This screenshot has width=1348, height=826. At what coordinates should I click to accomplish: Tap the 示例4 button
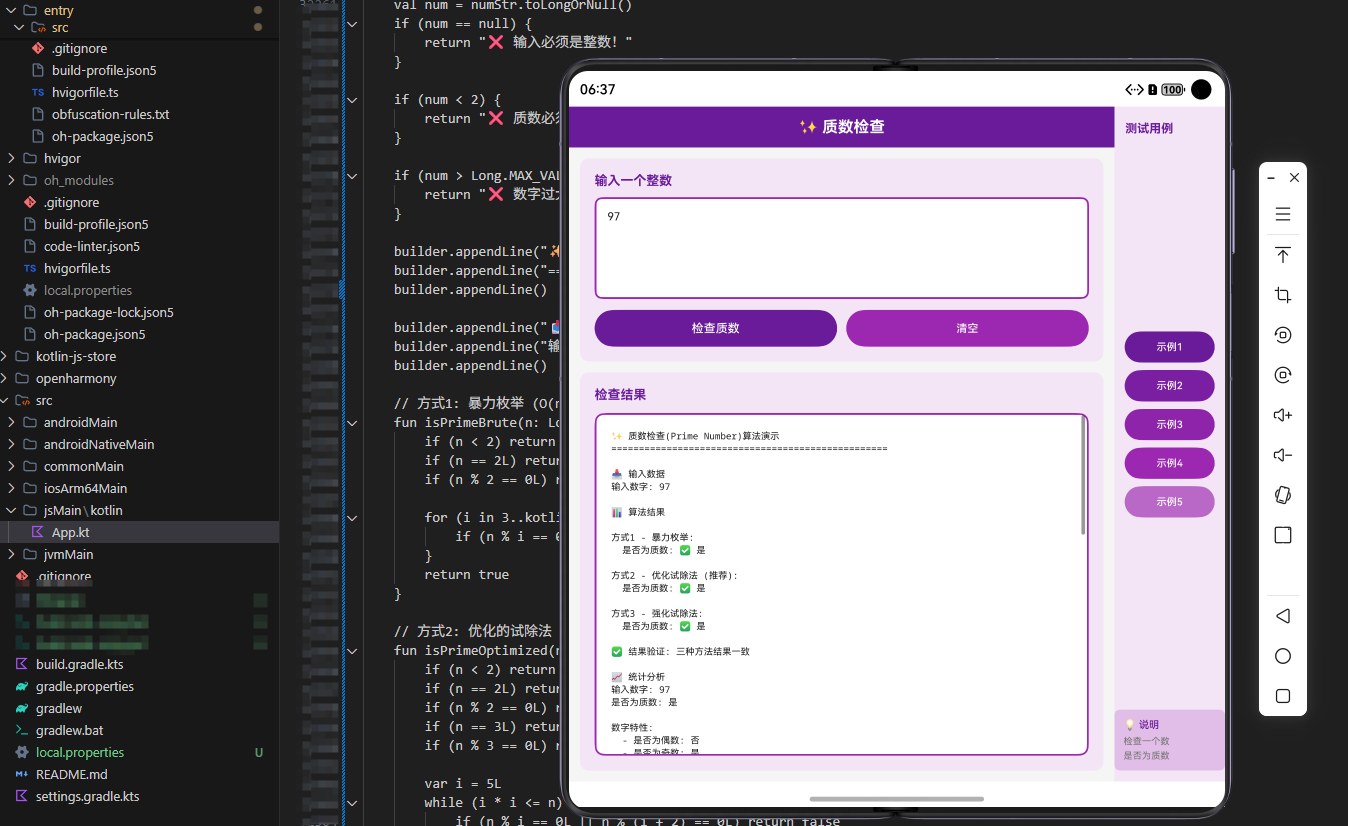[1169, 463]
